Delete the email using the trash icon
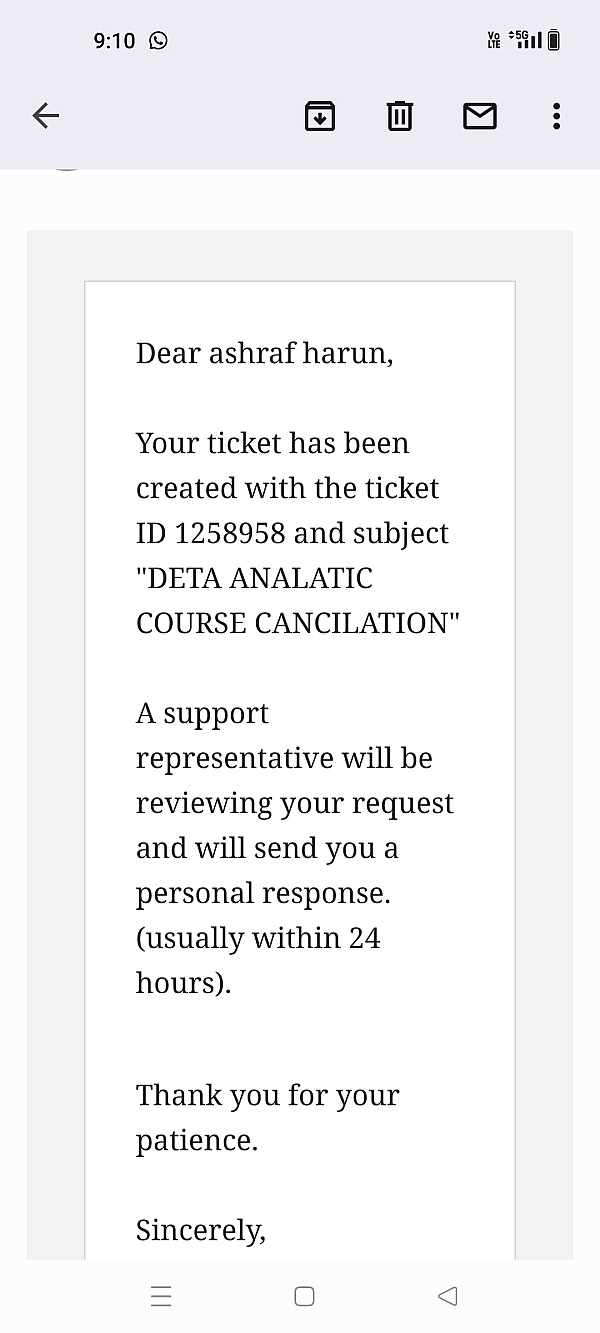The height and width of the screenshot is (1333, 600). [399, 116]
